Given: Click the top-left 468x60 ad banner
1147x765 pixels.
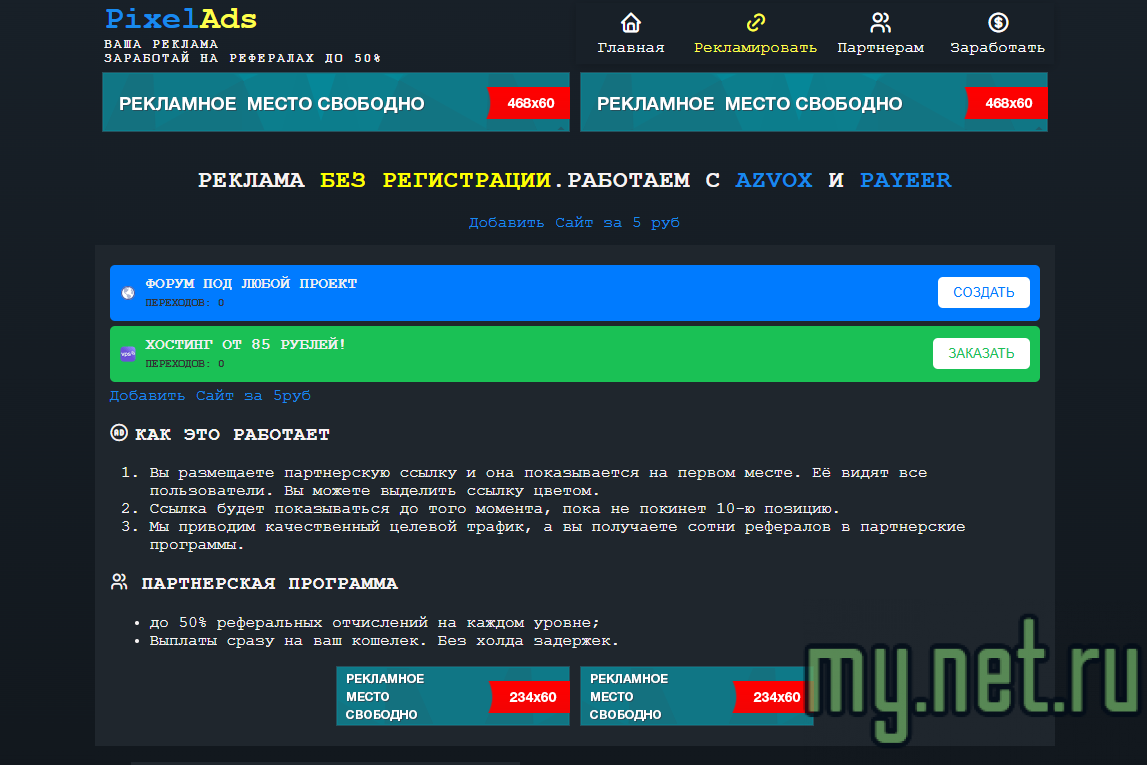Looking at the screenshot, I should coord(335,103).
